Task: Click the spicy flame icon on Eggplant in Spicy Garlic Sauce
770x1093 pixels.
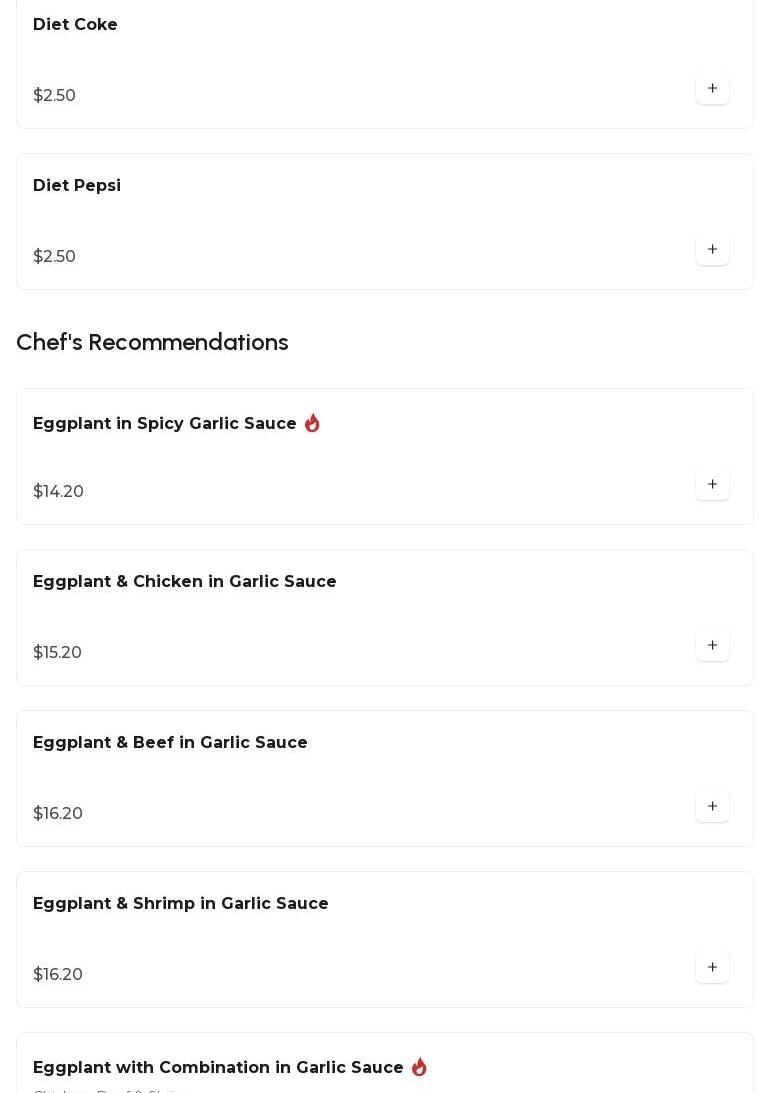Action: [x=312, y=423]
